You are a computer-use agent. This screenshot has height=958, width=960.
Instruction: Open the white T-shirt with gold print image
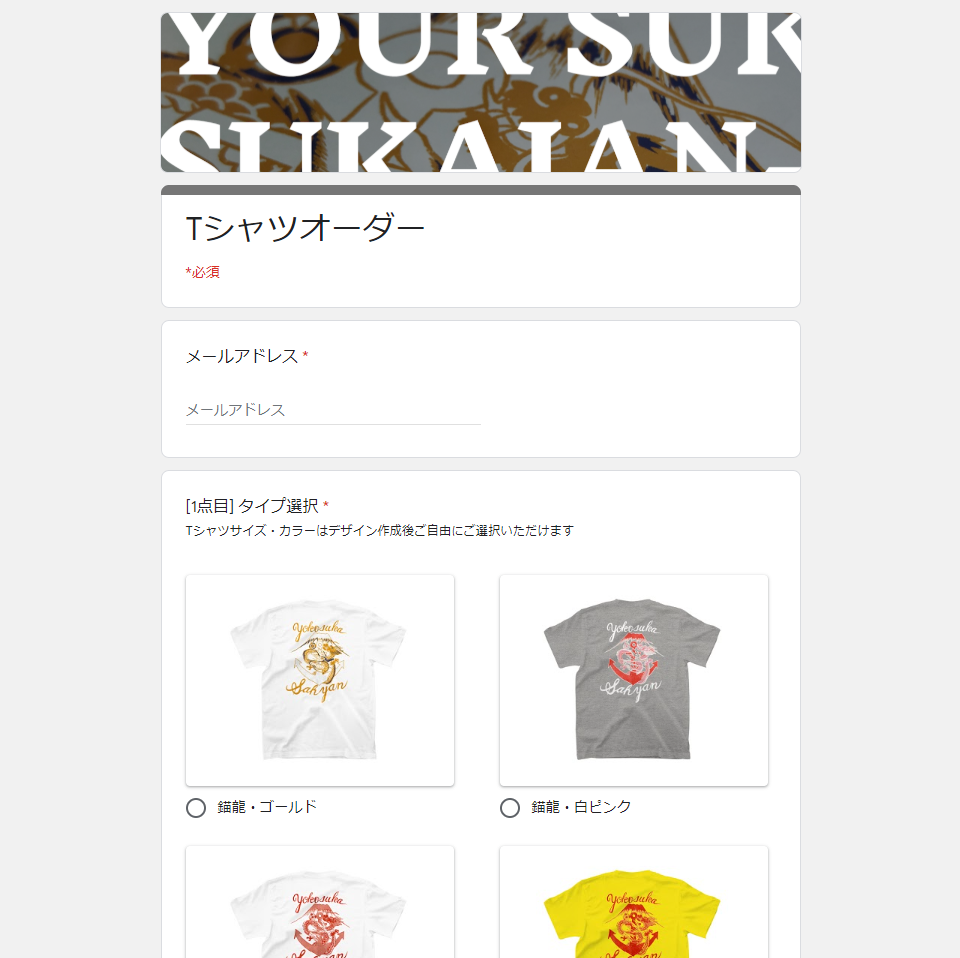click(x=320, y=679)
